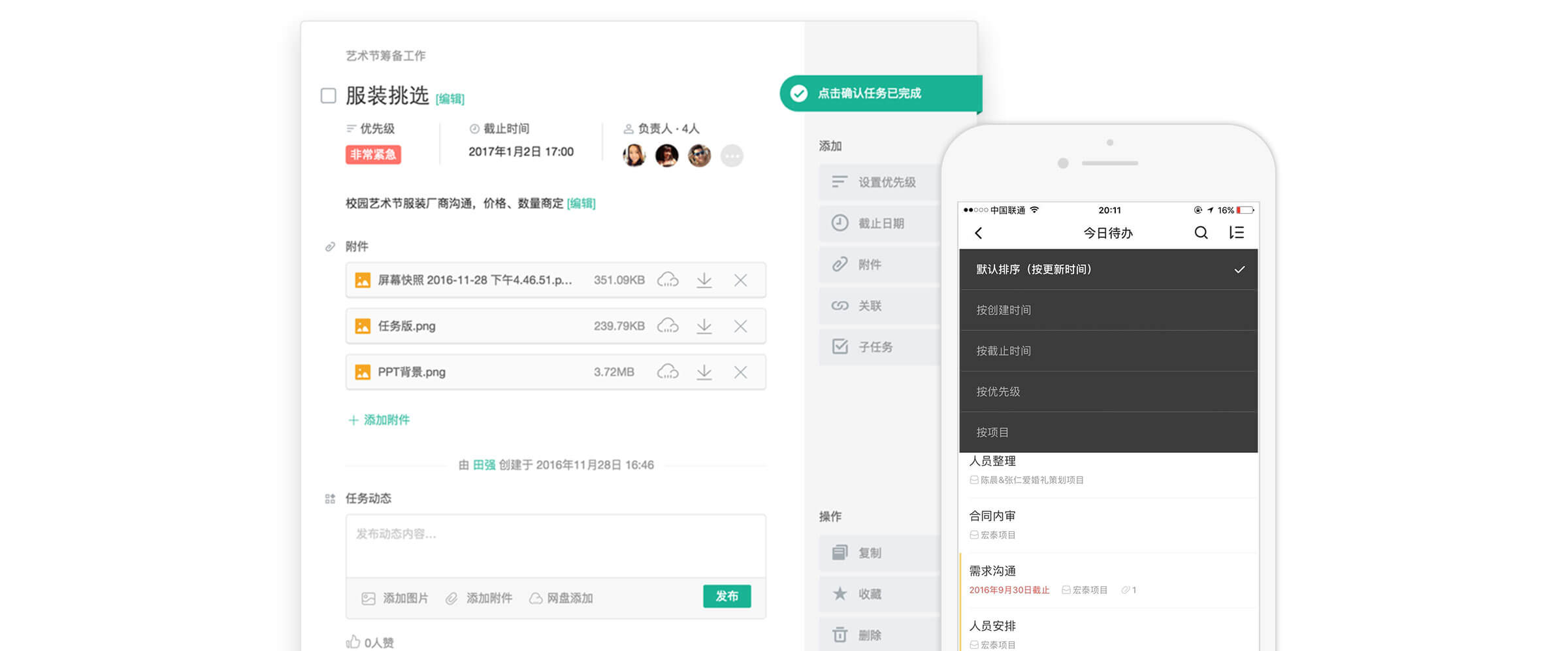
Task: Click 收藏 star to favorite the task
Action: [x=840, y=593]
